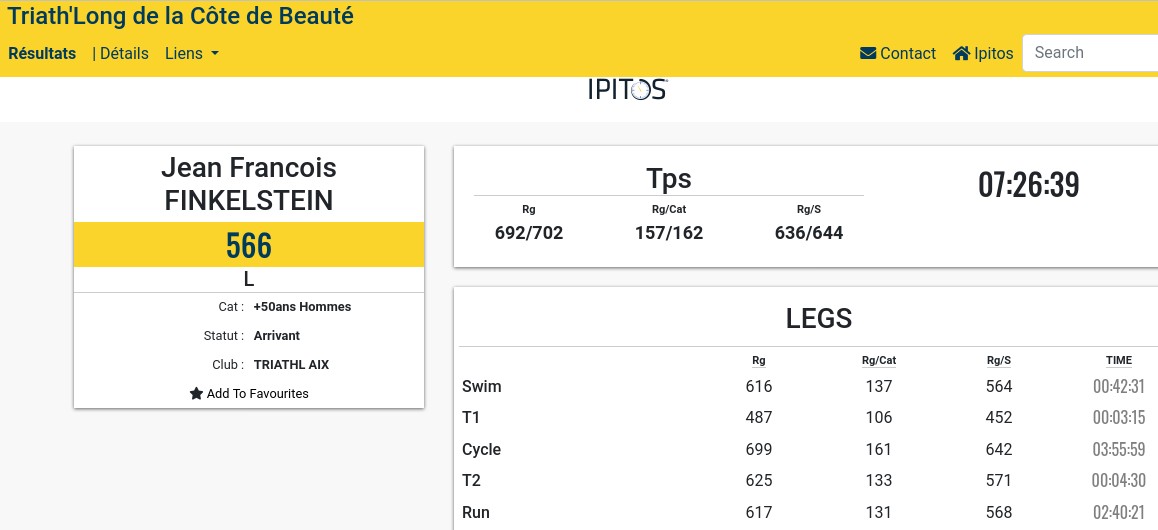Open the Liens menu
Screen dimensions: 1158x530
point(192,54)
